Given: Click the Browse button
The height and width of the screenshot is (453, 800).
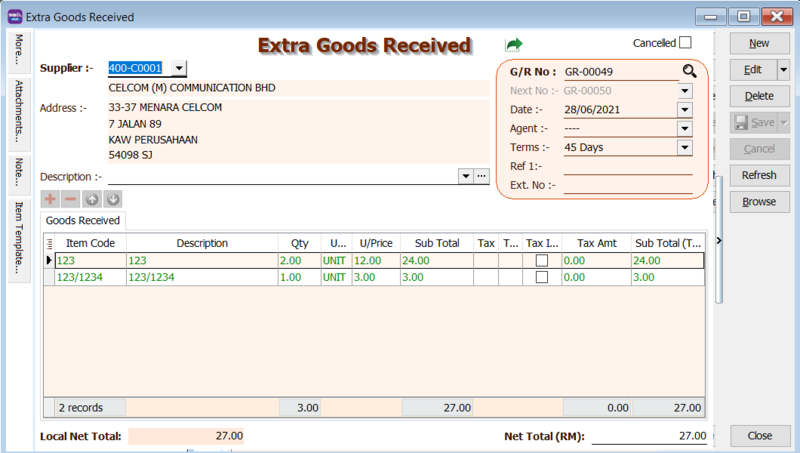Looking at the screenshot, I should point(759,202).
